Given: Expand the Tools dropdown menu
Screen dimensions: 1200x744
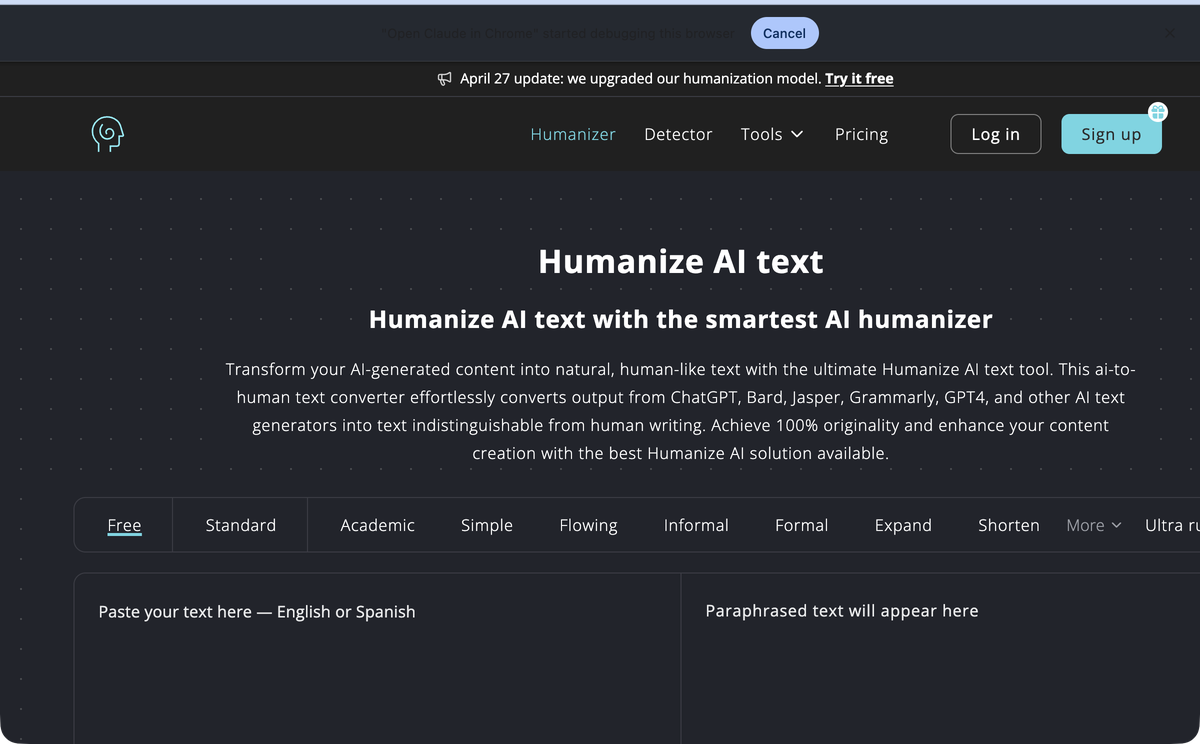Looking at the screenshot, I should [772, 134].
